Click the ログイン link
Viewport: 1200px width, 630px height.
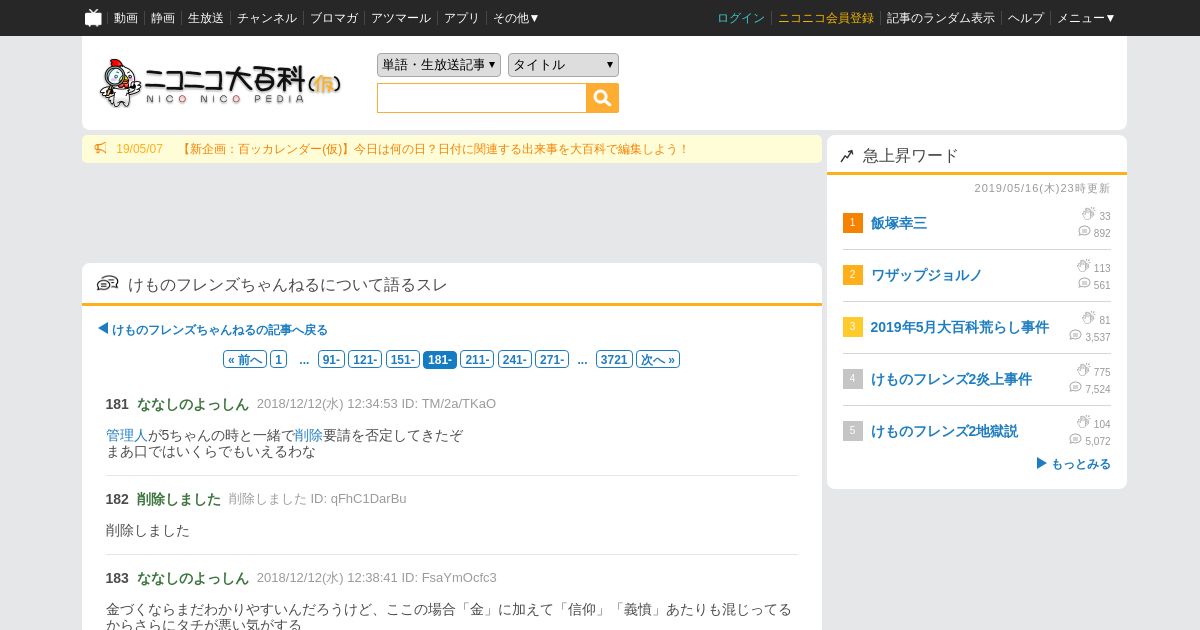click(741, 18)
